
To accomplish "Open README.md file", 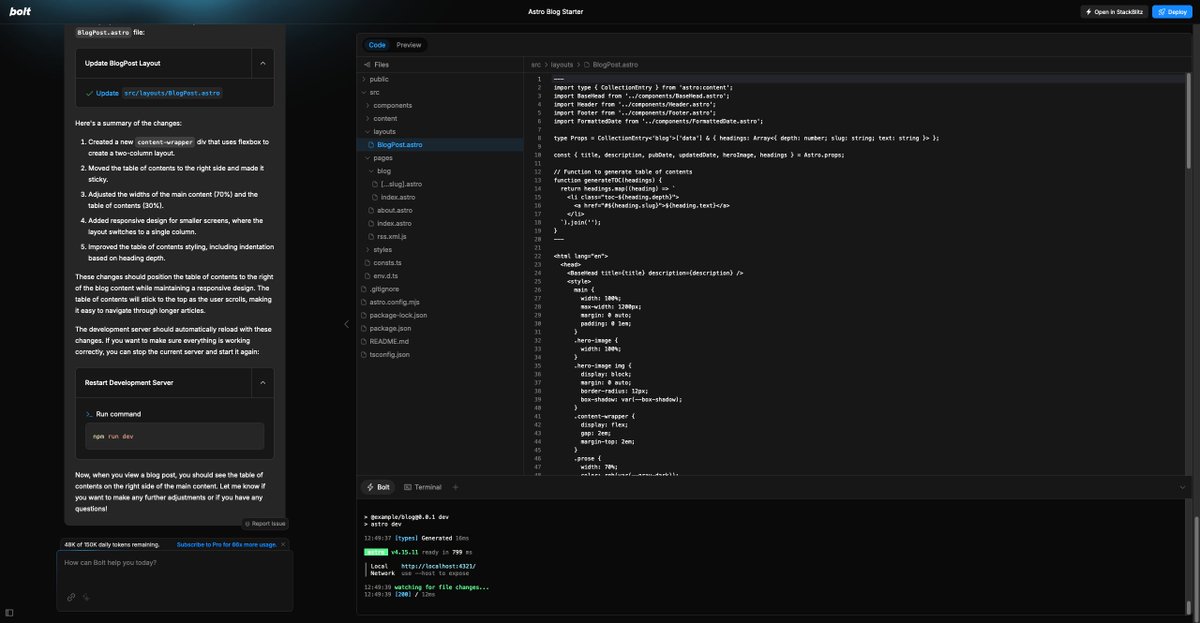I will pyautogui.click(x=441, y=341).
